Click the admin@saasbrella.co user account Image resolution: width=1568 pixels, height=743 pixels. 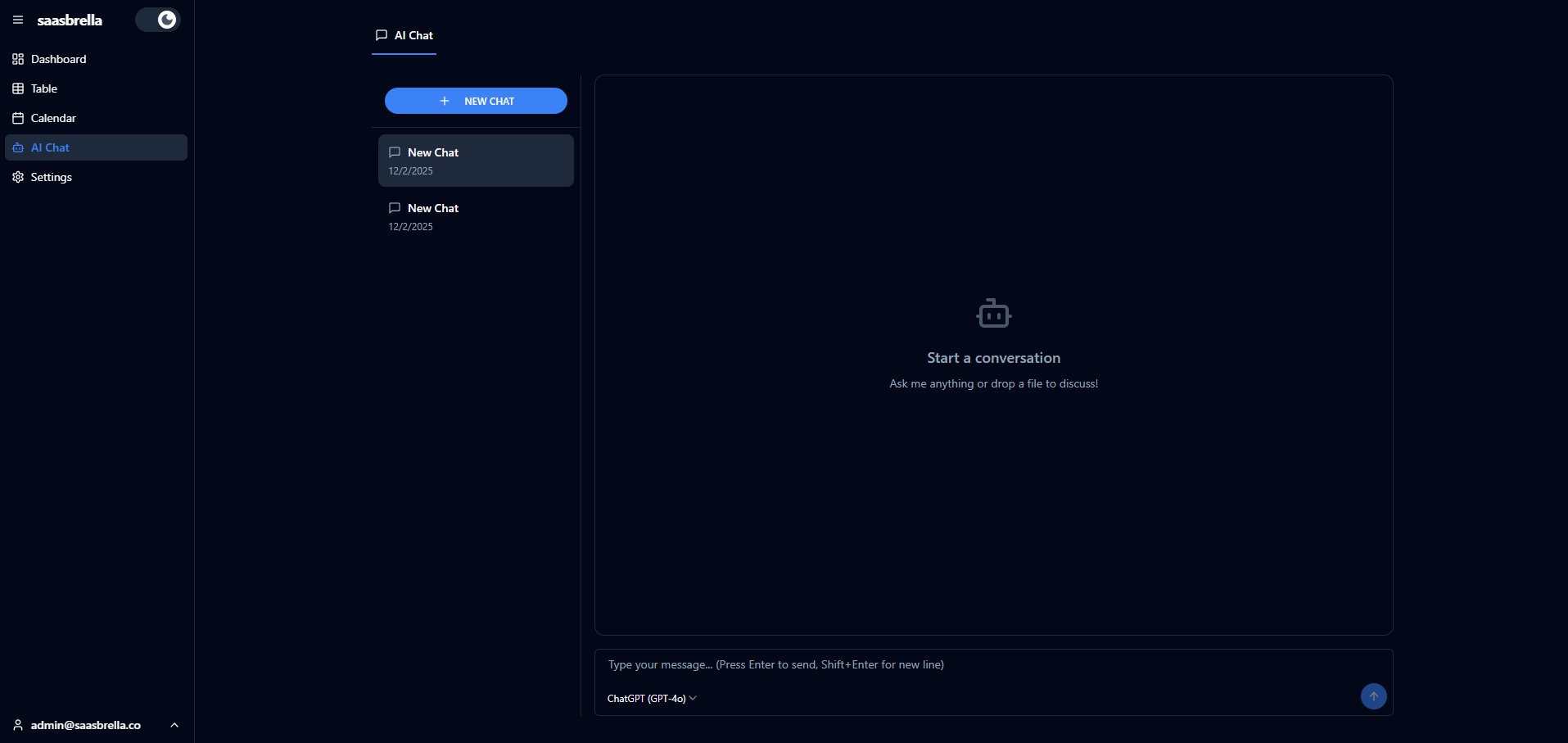pyautogui.click(x=85, y=725)
